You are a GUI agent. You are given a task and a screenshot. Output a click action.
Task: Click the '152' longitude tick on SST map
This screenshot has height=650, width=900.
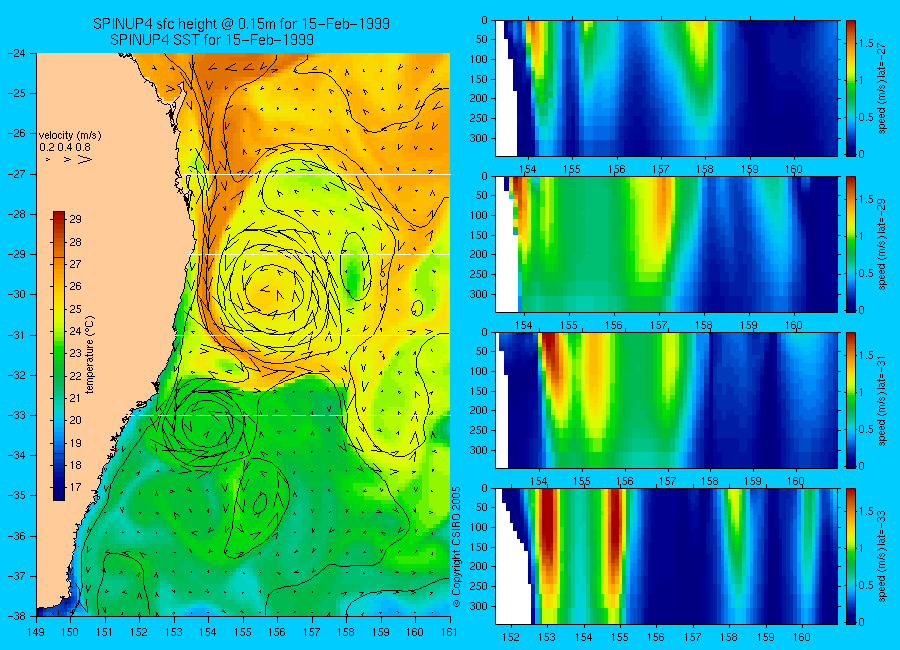(x=139, y=632)
